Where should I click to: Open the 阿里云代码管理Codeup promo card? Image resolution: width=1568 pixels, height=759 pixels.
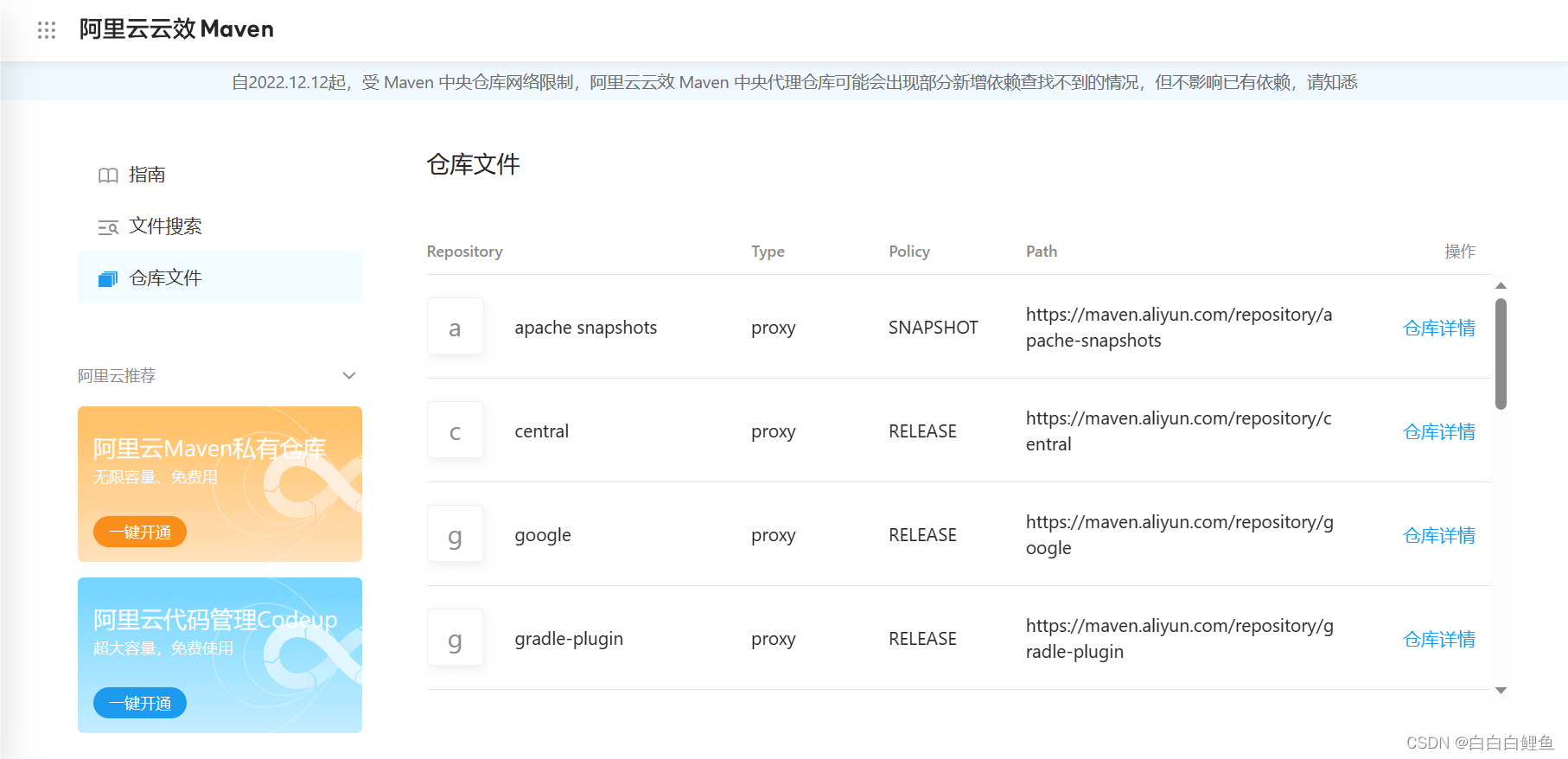220,655
